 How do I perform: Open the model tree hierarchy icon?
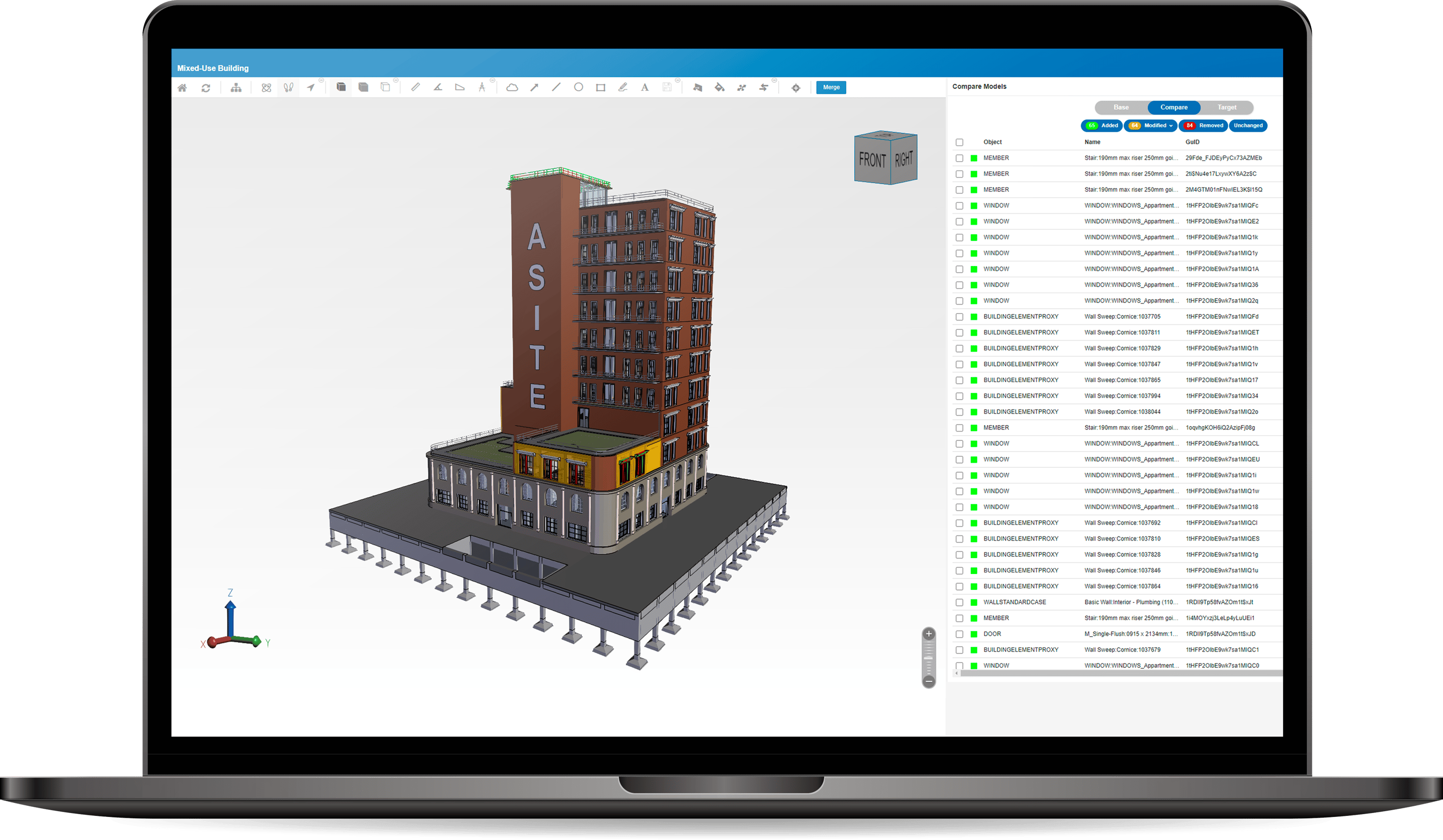click(236, 87)
